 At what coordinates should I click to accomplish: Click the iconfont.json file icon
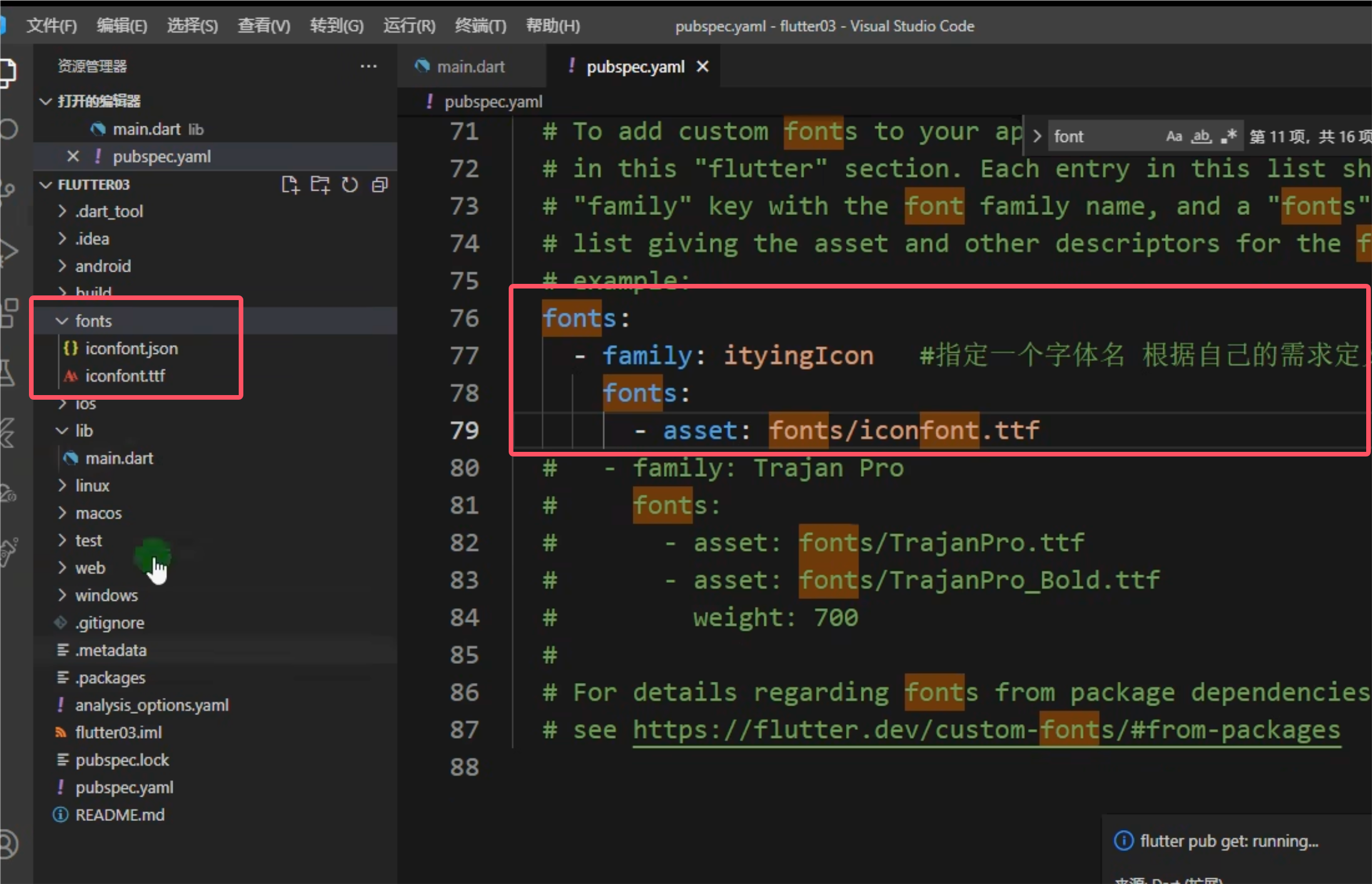(x=71, y=348)
